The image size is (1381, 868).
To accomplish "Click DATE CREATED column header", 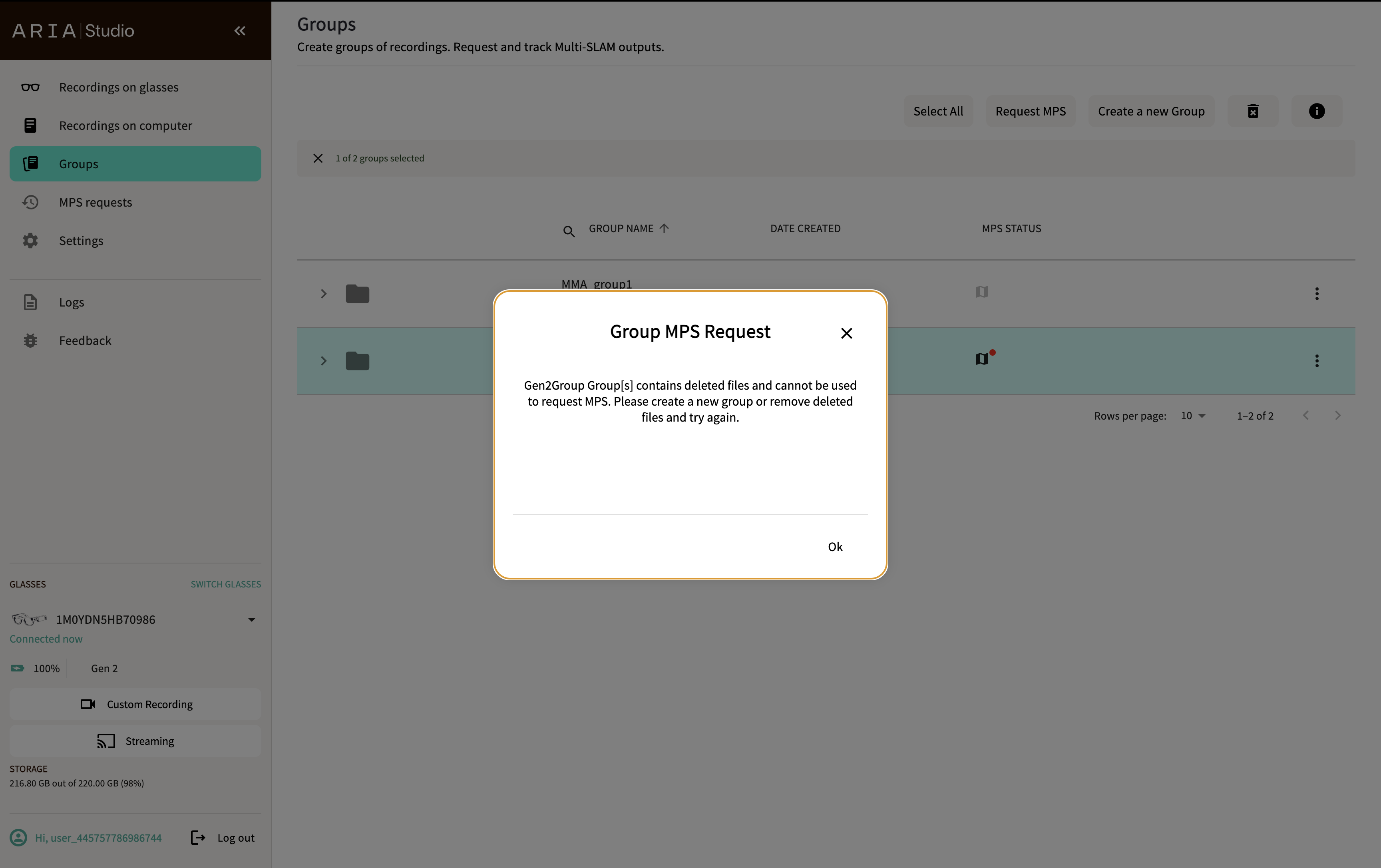I will pos(805,228).
